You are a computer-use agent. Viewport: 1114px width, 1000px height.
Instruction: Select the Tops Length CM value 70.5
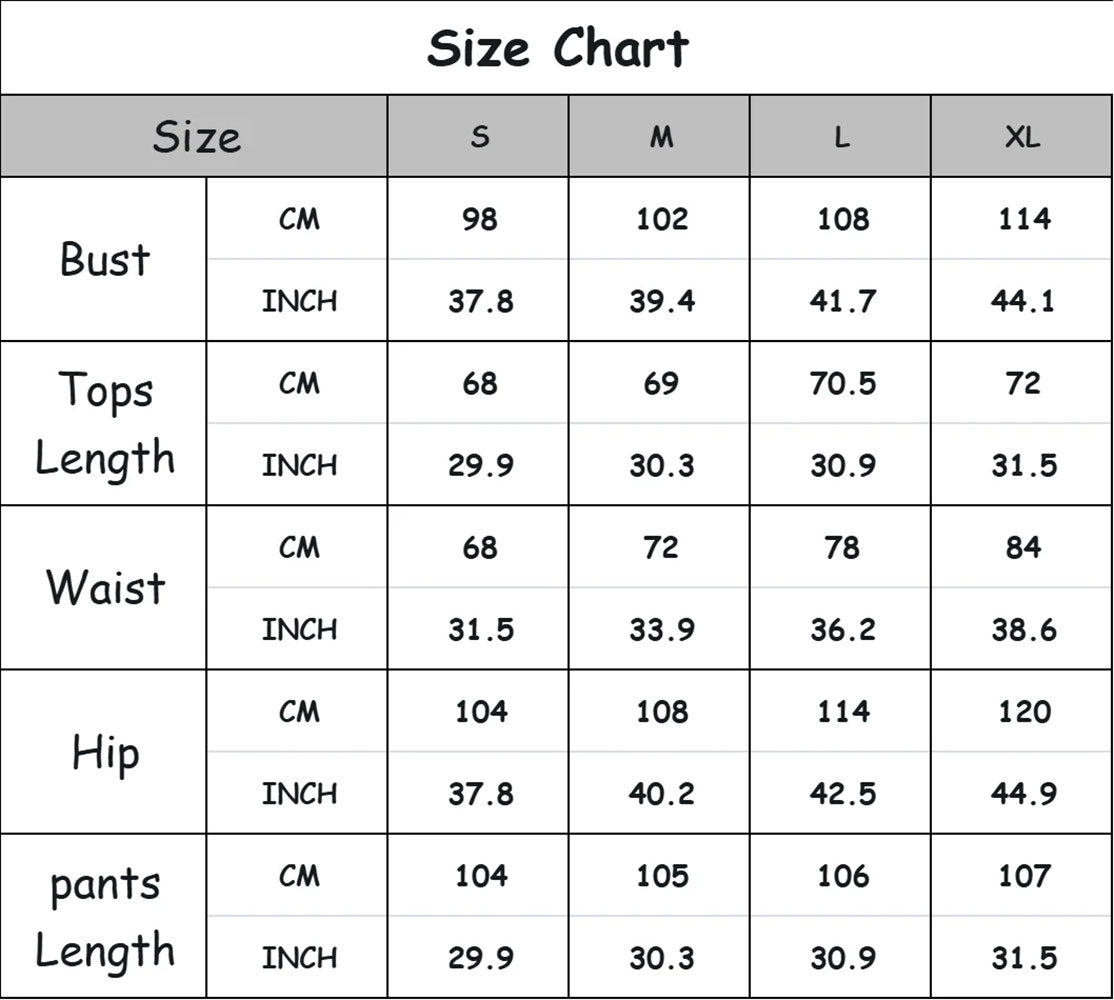pos(842,383)
